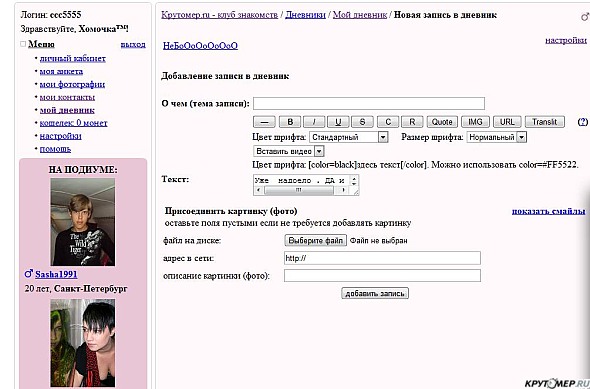Insert an image tag with IMG button
The height and width of the screenshot is (389, 590).
pos(475,122)
